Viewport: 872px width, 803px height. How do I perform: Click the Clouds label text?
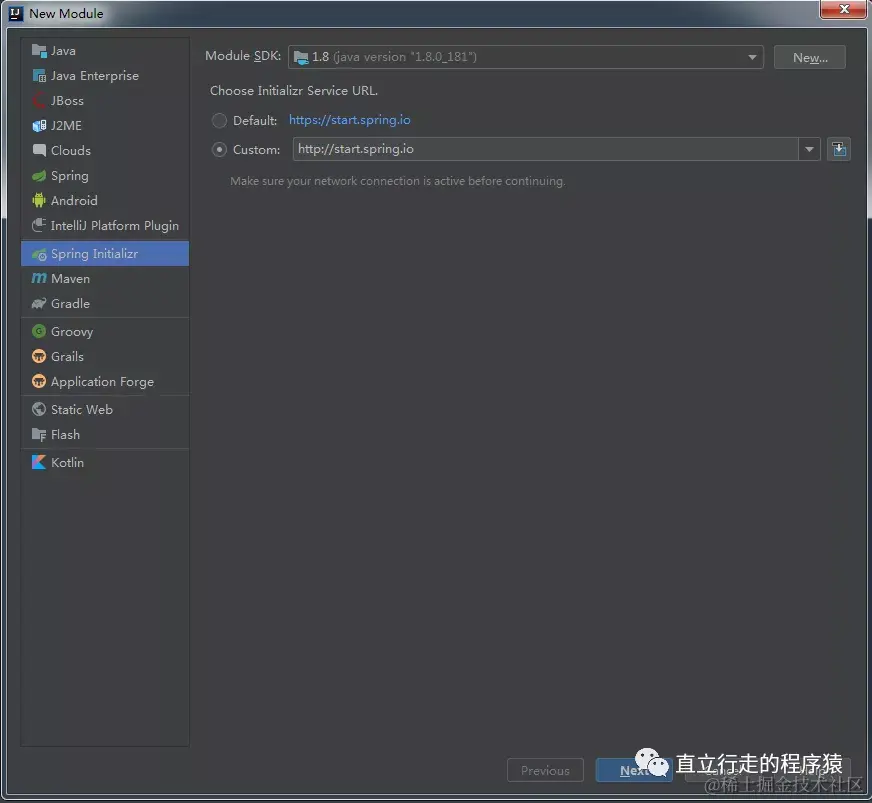(x=71, y=151)
